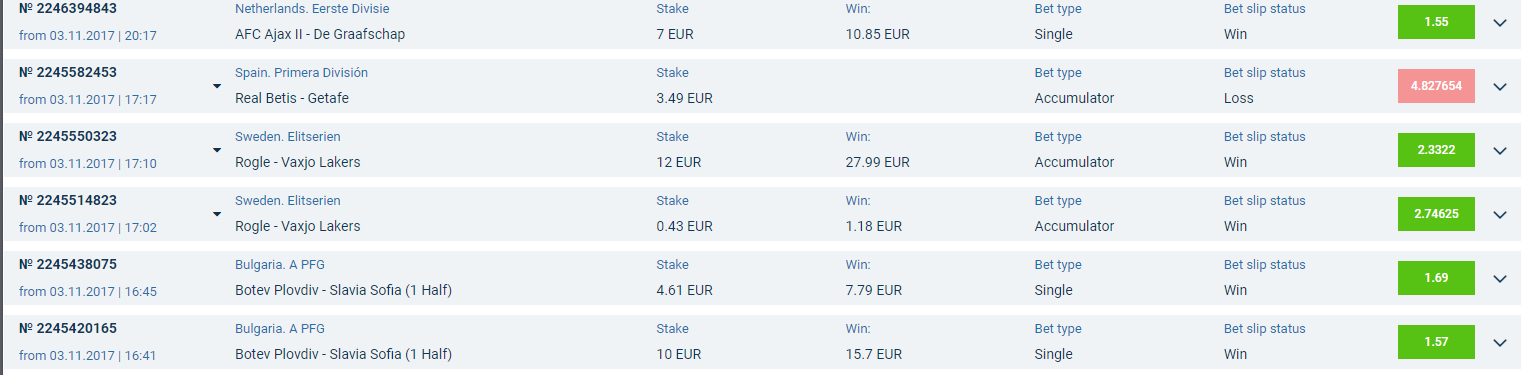This screenshot has height=375, width=1529.
Task: Select bet number 2246394843
Action: point(68,8)
